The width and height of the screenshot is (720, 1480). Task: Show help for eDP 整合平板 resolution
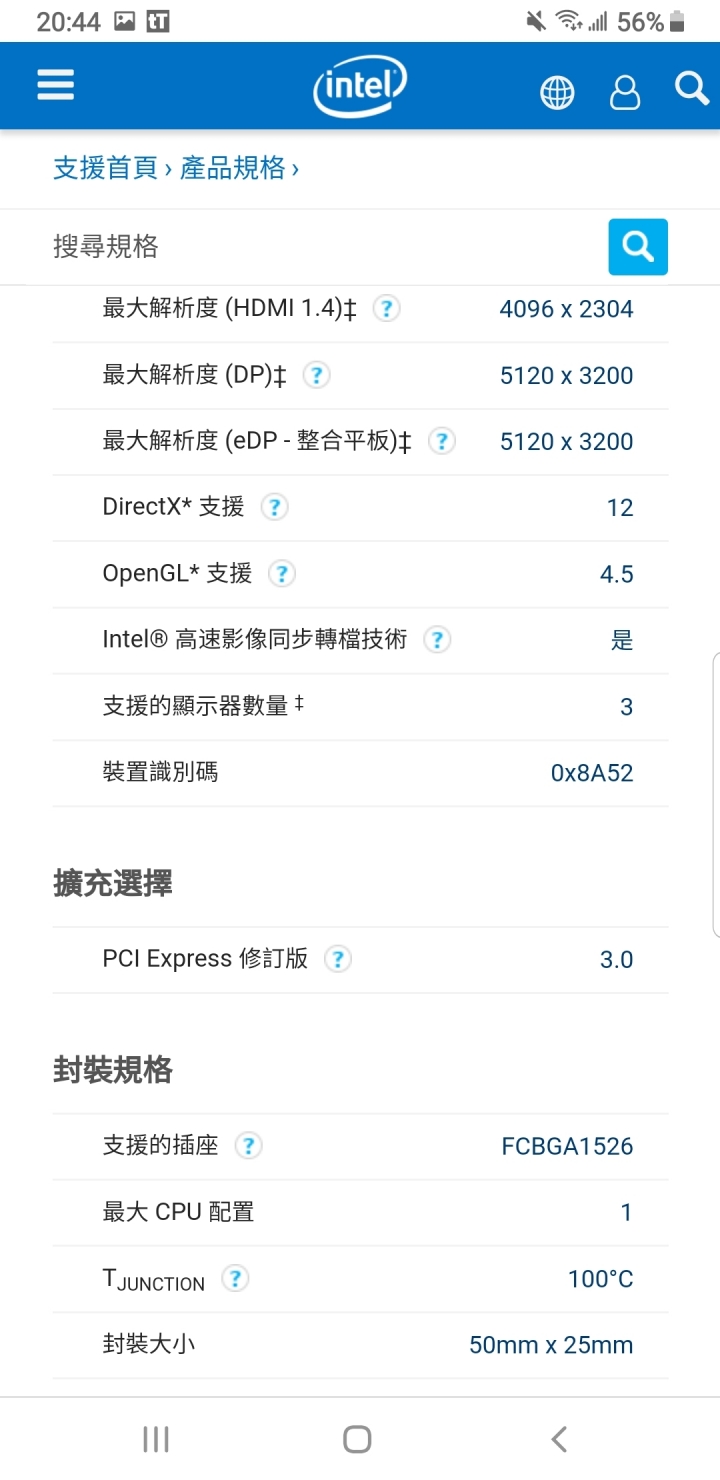tap(442, 441)
